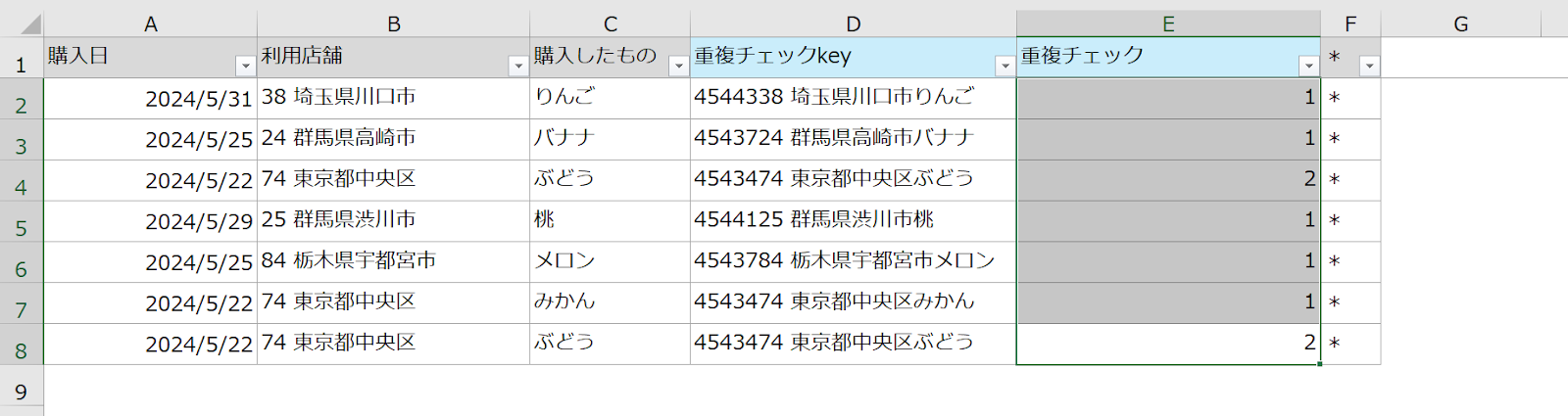The image size is (1568, 416).
Task: Select column E header
Action: pos(1168,24)
